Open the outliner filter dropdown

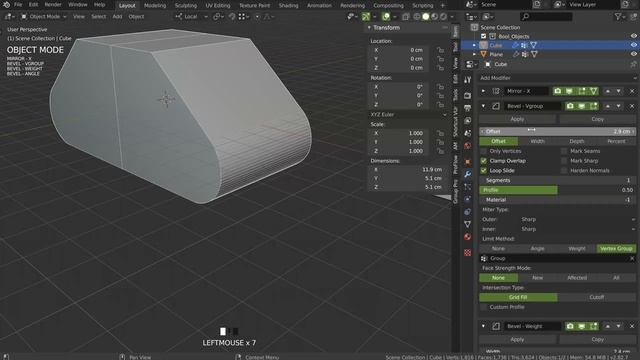(620, 16)
